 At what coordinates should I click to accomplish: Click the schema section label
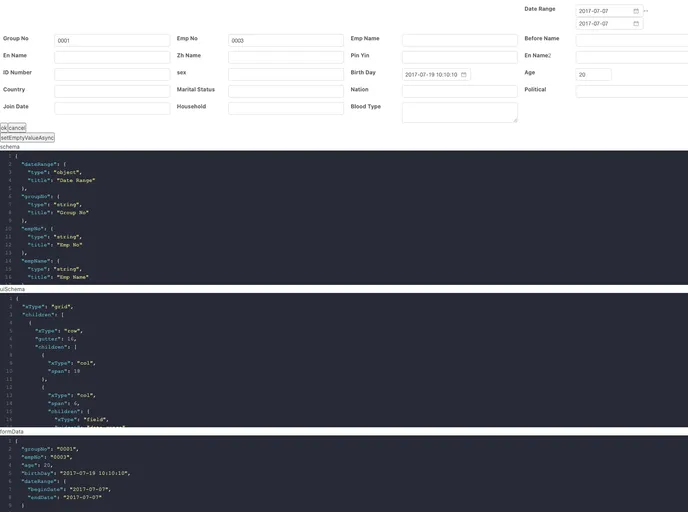10,147
